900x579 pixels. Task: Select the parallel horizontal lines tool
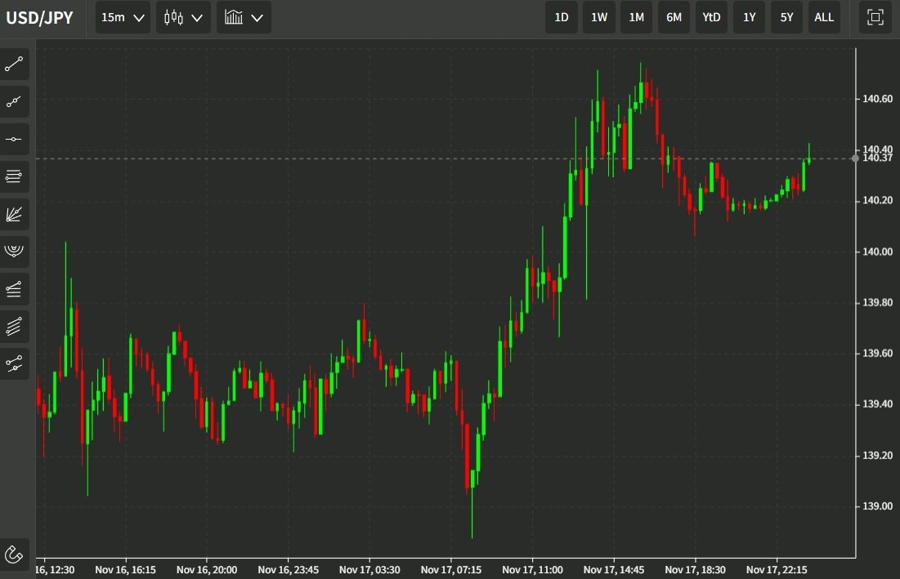[x=14, y=177]
